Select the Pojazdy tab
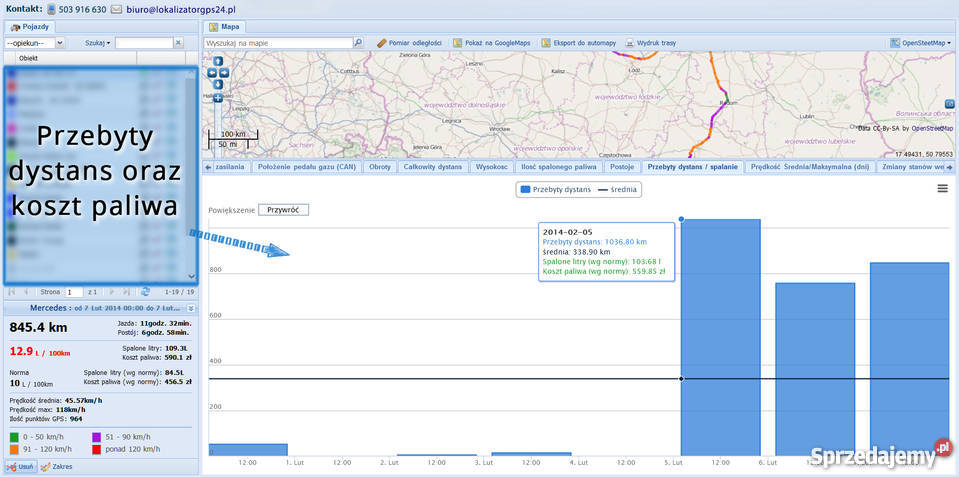The height and width of the screenshot is (477, 959). click(29, 27)
